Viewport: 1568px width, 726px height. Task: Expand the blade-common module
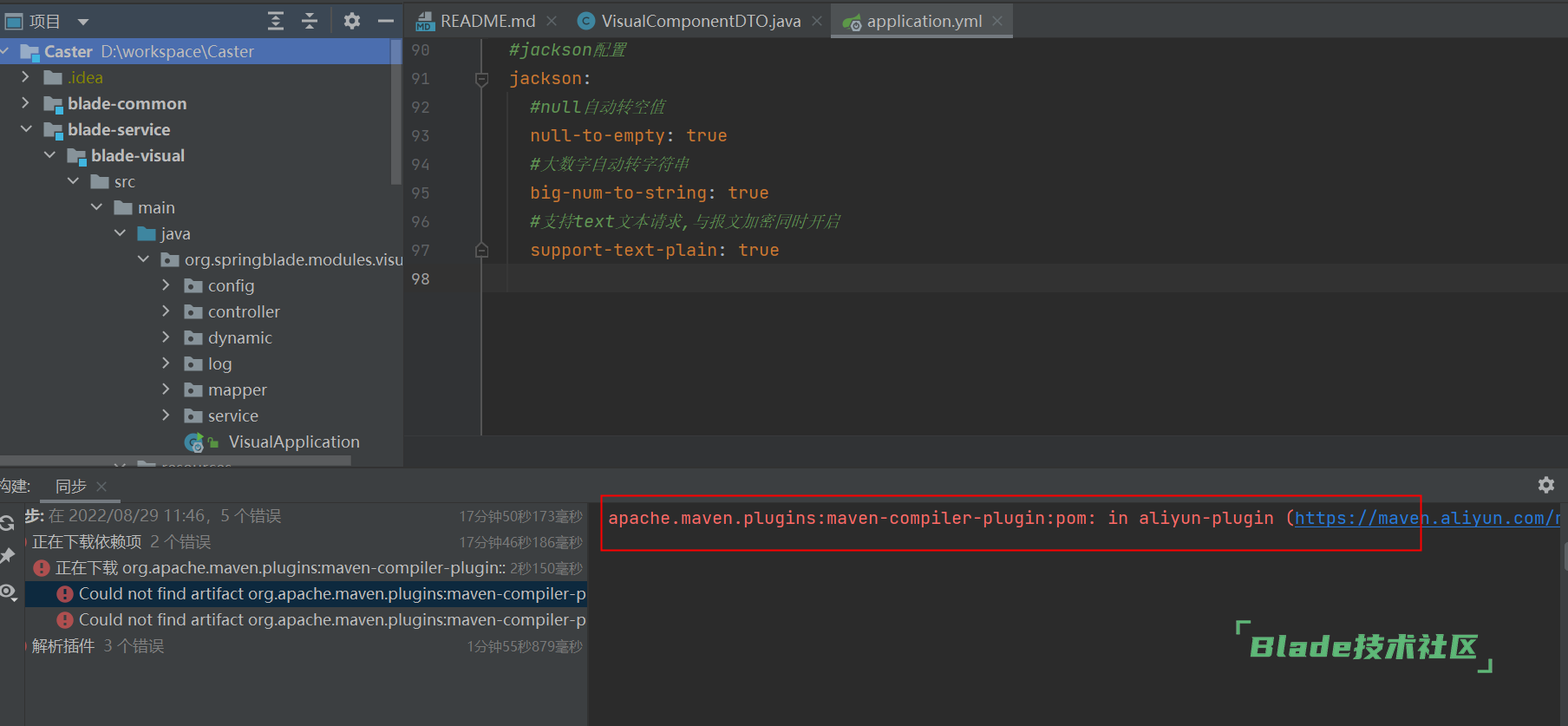coord(26,103)
